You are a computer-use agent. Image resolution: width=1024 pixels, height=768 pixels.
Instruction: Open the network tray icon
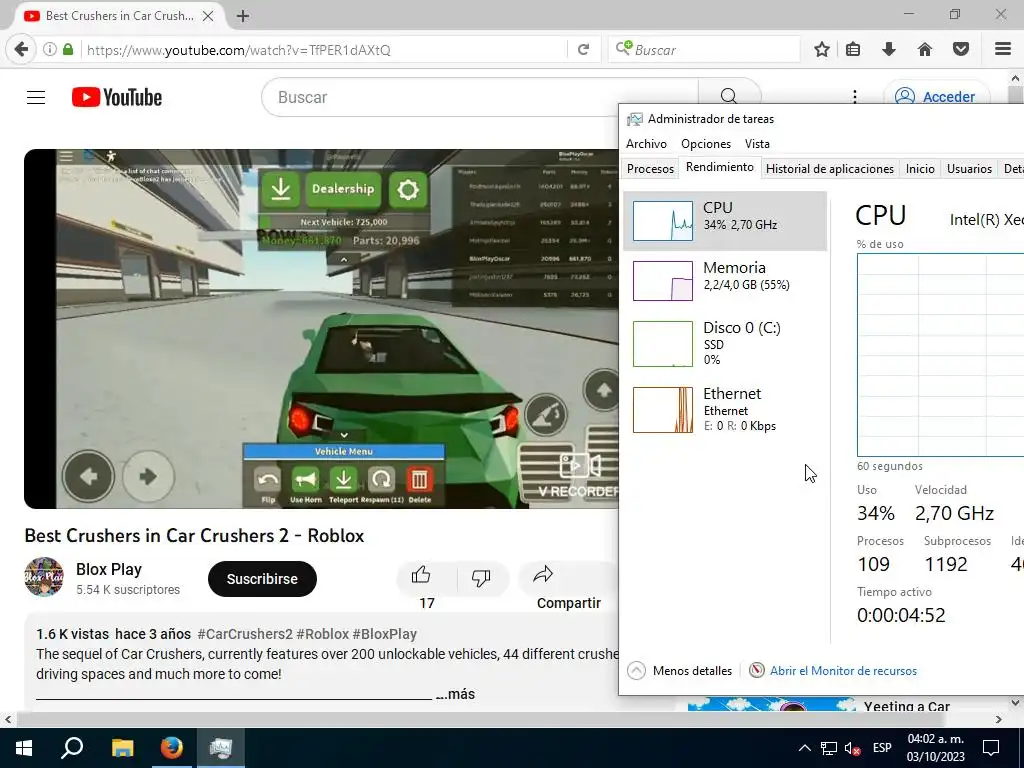pyautogui.click(x=829, y=748)
